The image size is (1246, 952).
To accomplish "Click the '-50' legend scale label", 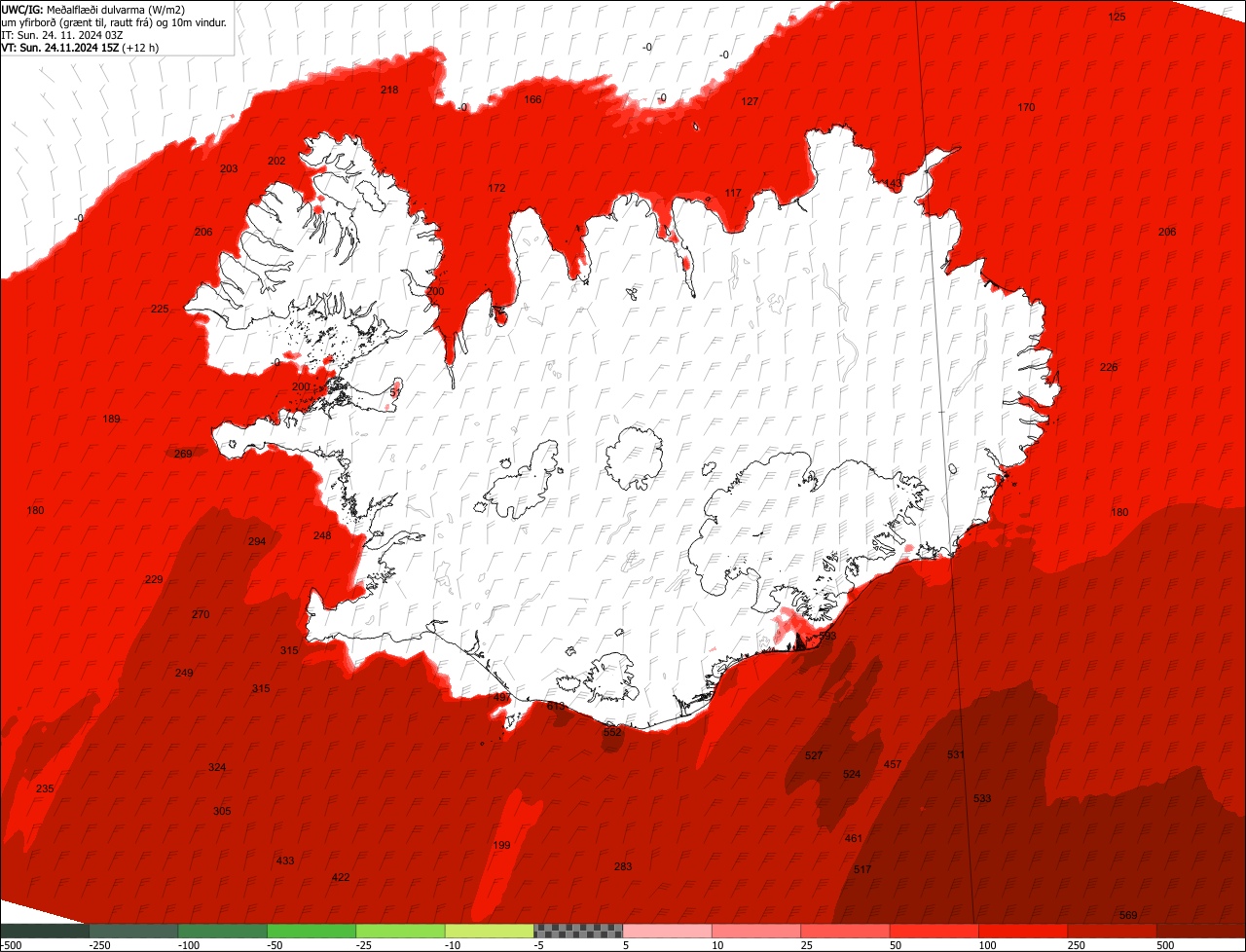I will click(x=276, y=945).
